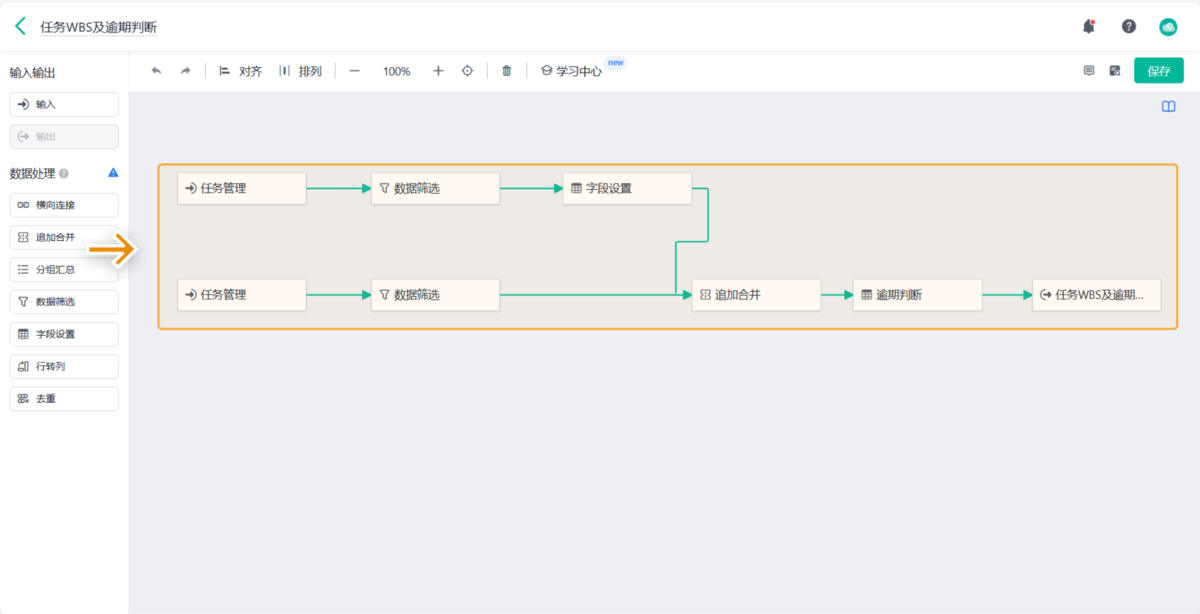Add a 分组汇总 group summary node
1200x614 pixels.
point(64,269)
